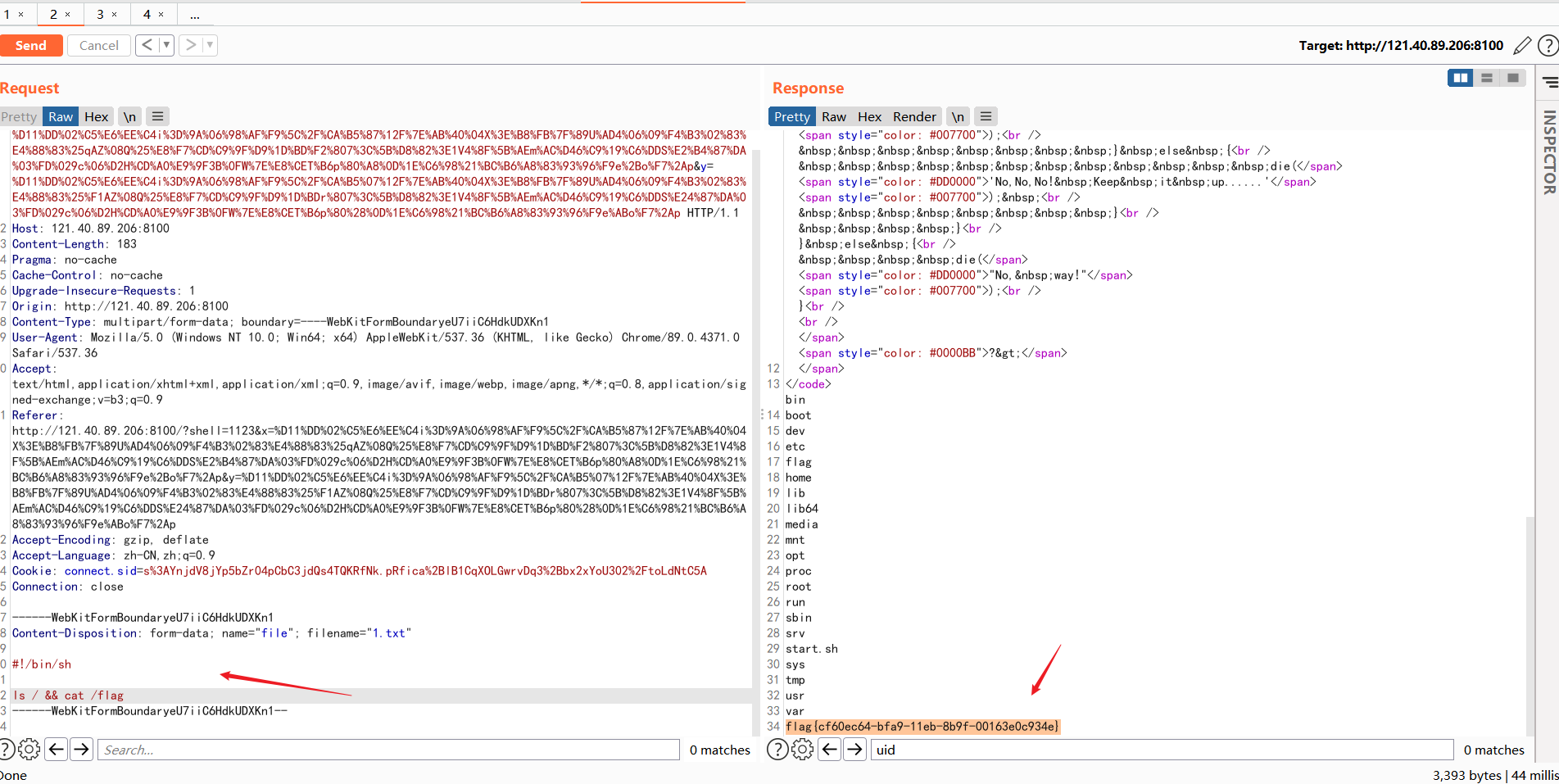Click the '#!/bin/sh' line in request
Screen dimensions: 1559x784
pyautogui.click(x=42, y=664)
